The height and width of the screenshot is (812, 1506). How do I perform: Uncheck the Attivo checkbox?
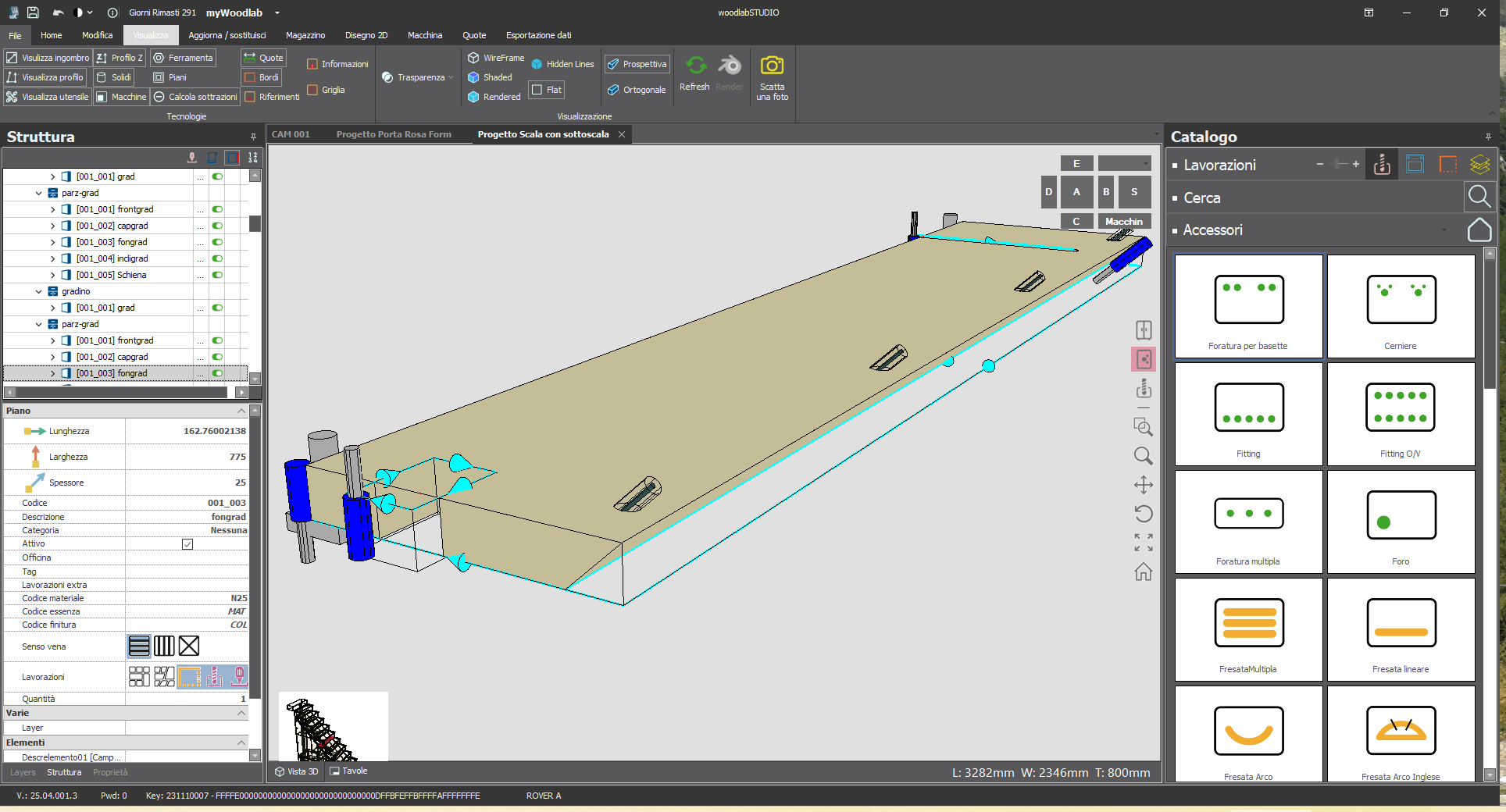[187, 544]
